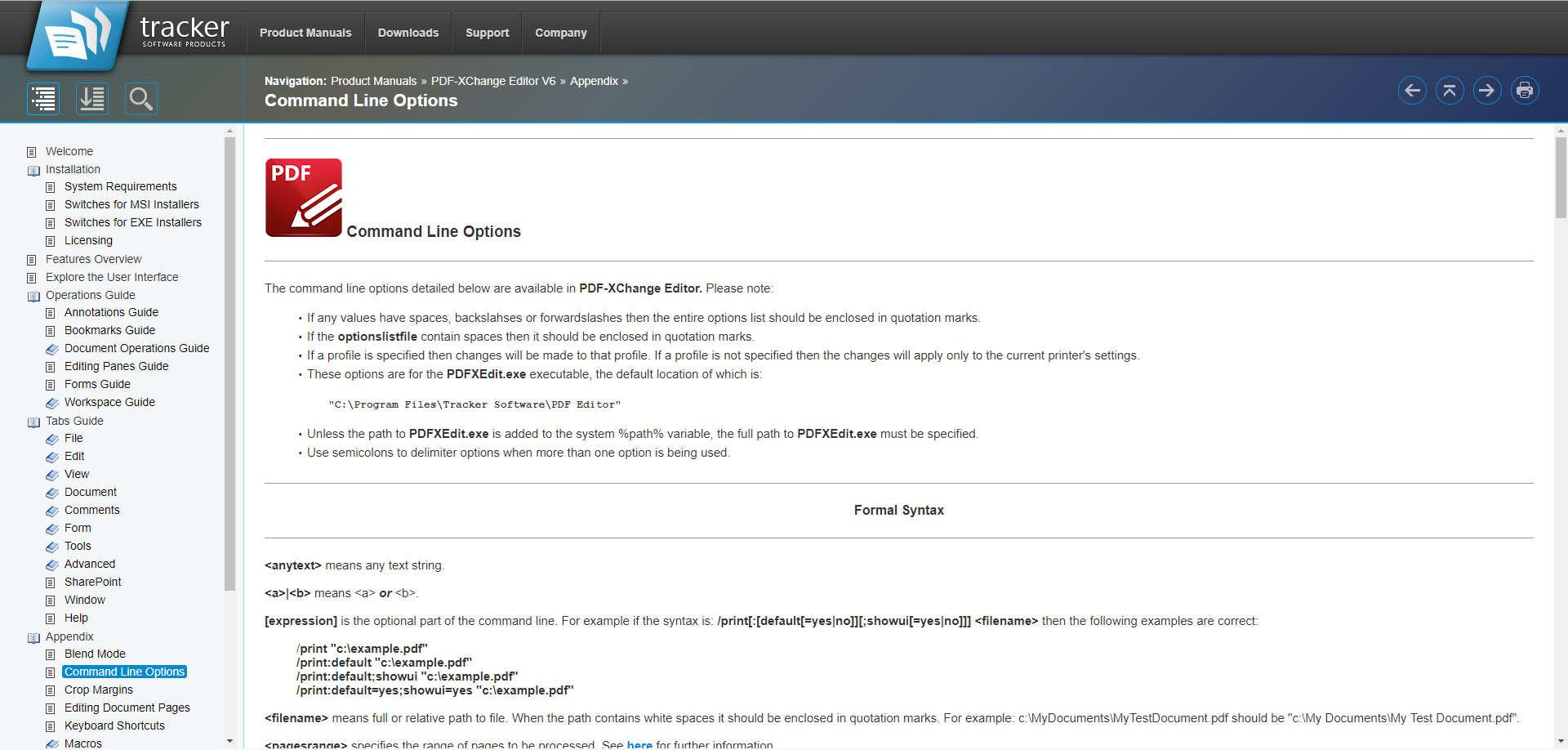Collapse the Installation book icon
The width and height of the screenshot is (1568, 750).
coord(33,170)
